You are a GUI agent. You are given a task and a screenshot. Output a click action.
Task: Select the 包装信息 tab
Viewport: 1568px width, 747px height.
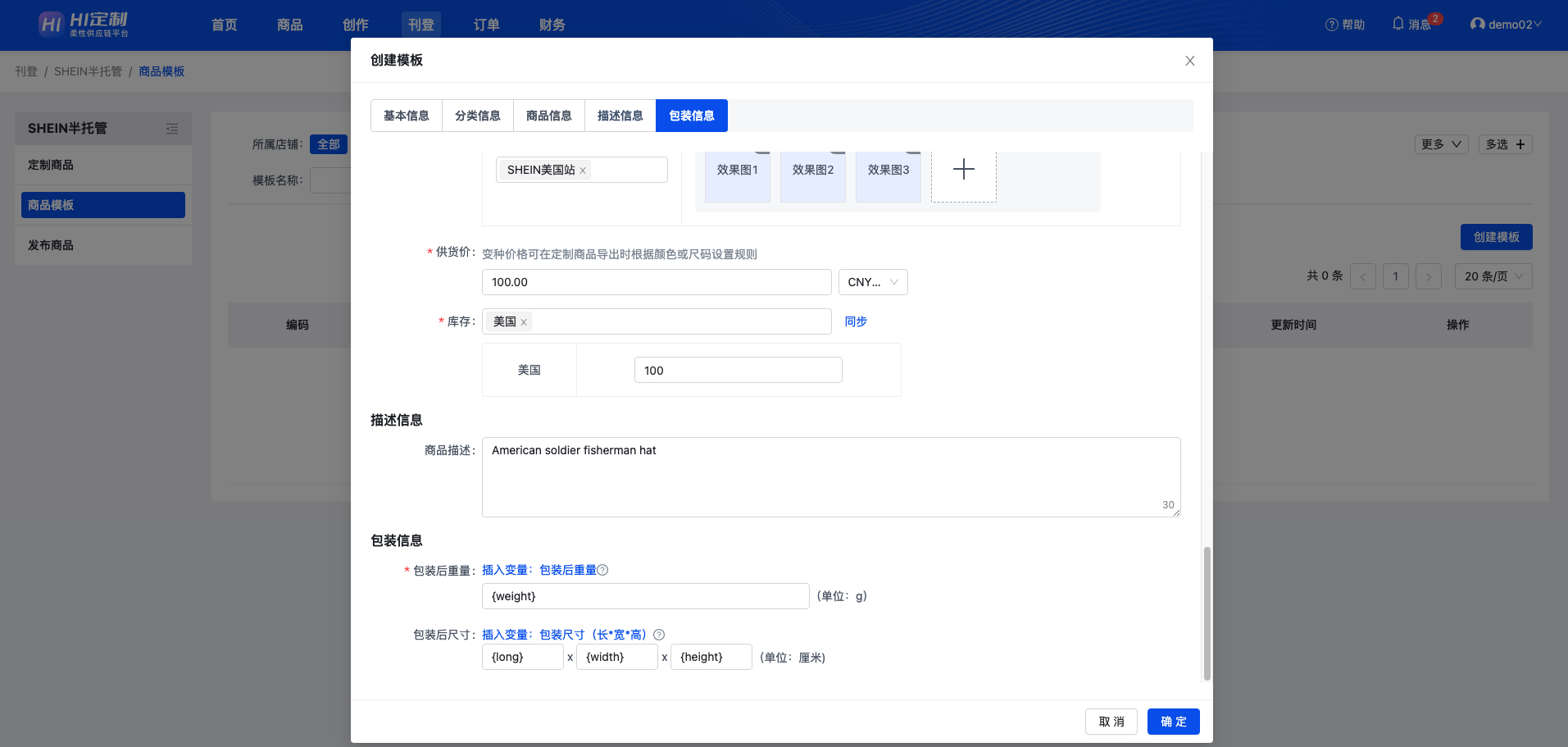coord(692,116)
